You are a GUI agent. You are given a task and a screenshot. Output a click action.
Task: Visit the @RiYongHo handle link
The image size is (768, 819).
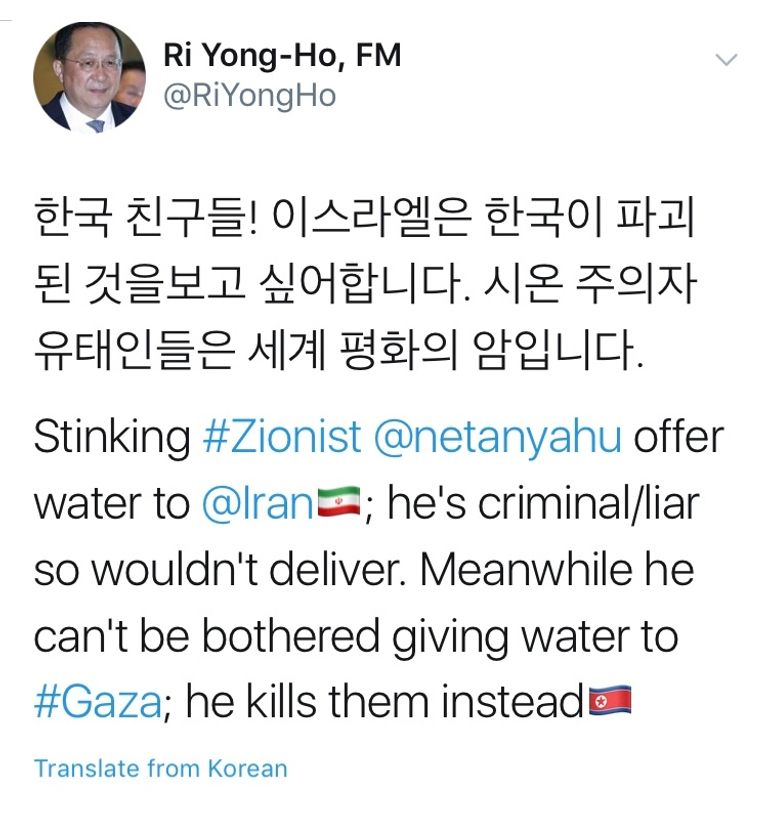click(249, 96)
